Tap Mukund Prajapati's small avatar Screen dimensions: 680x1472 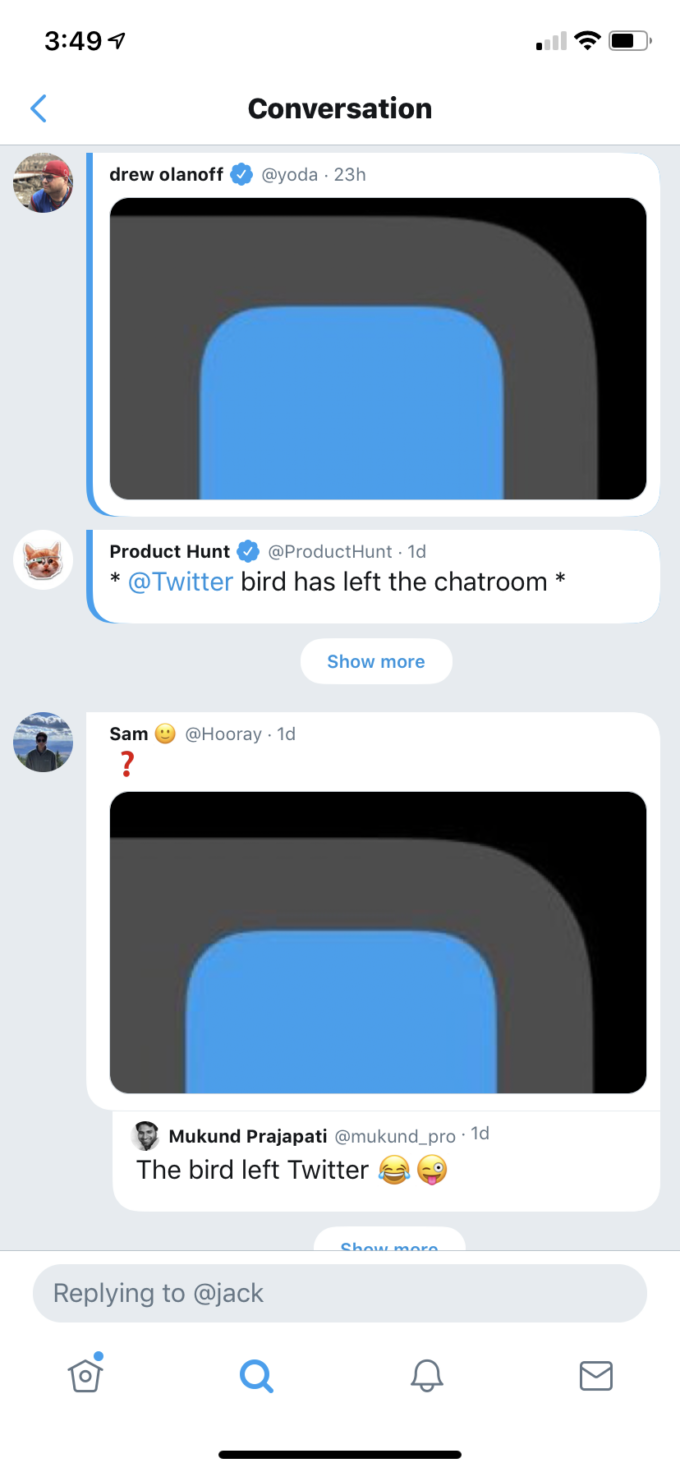(146, 1136)
